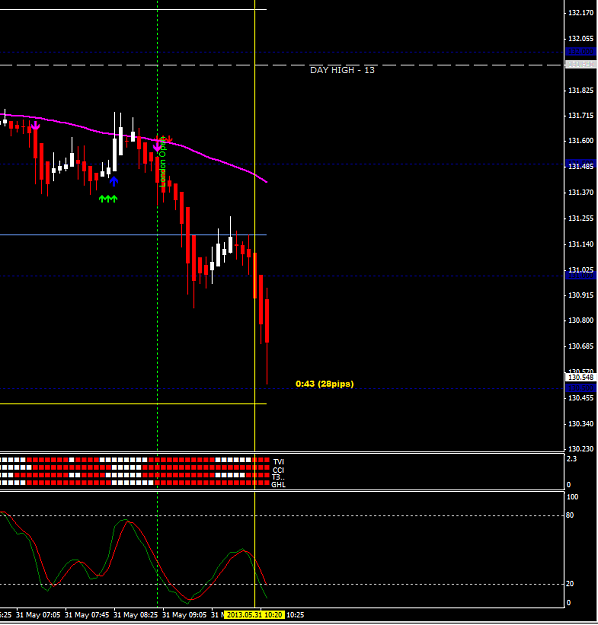The width and height of the screenshot is (598, 625).
Task: Click the 31 May 07:45 time label
Action: (x=87, y=615)
